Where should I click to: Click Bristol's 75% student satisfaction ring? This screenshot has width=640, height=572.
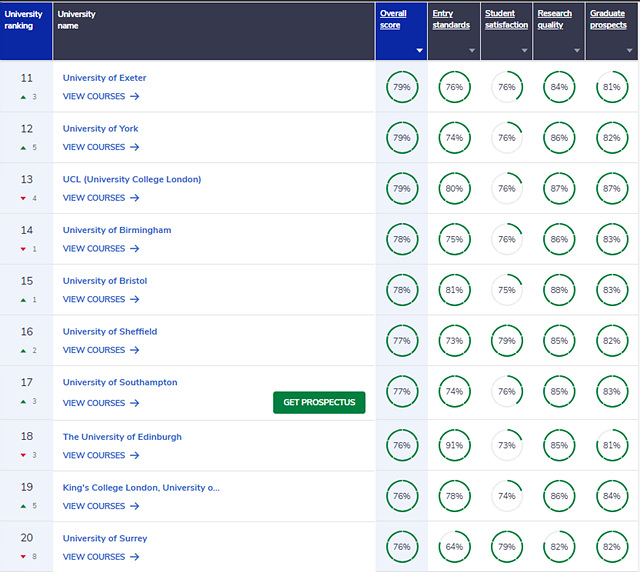coord(507,290)
